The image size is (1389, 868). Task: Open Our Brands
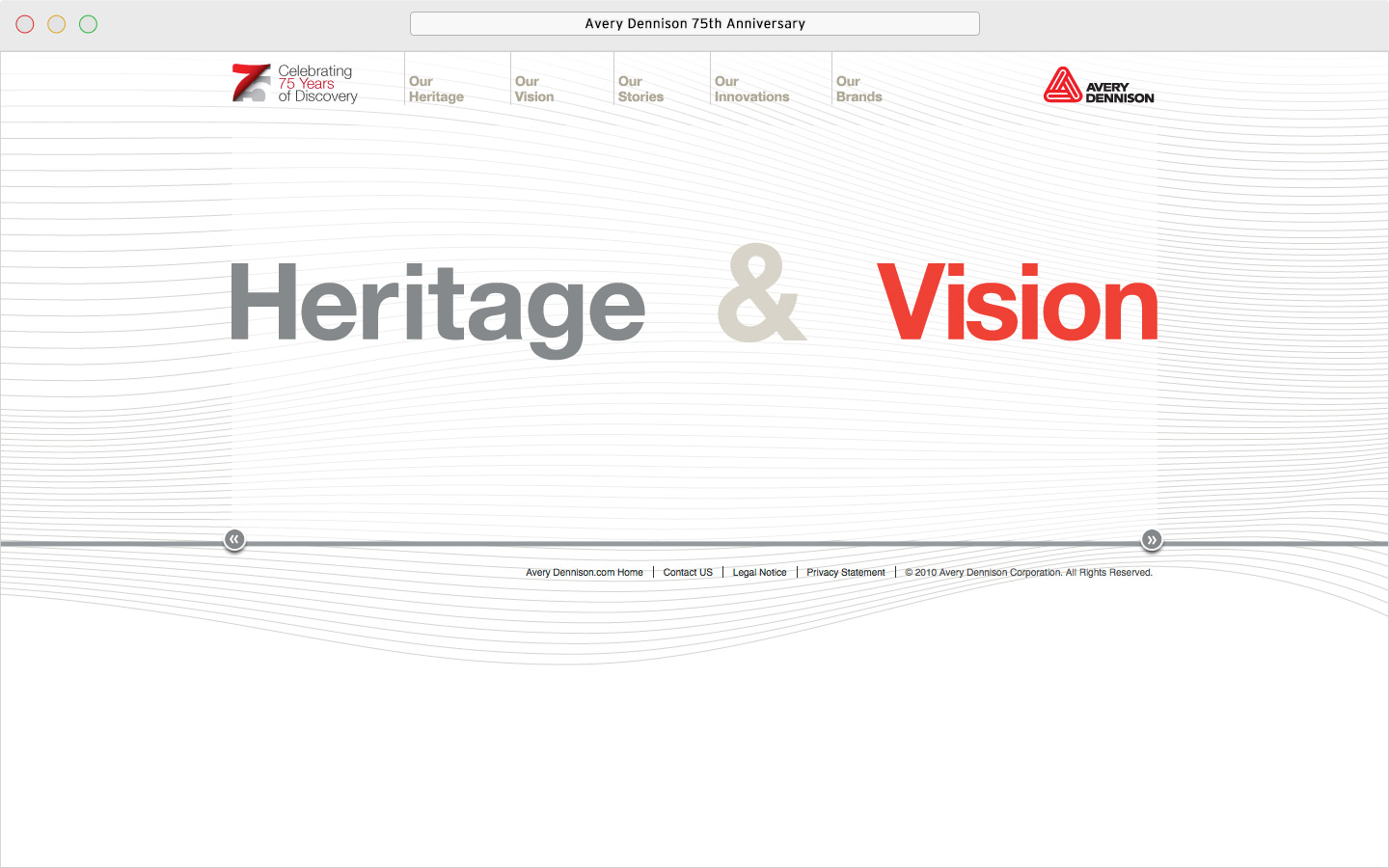coord(858,89)
